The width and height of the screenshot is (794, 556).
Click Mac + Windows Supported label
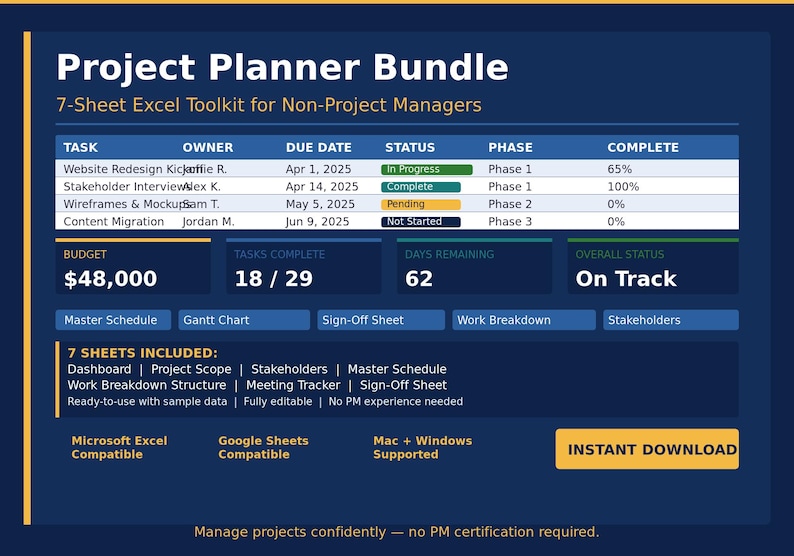(x=422, y=448)
